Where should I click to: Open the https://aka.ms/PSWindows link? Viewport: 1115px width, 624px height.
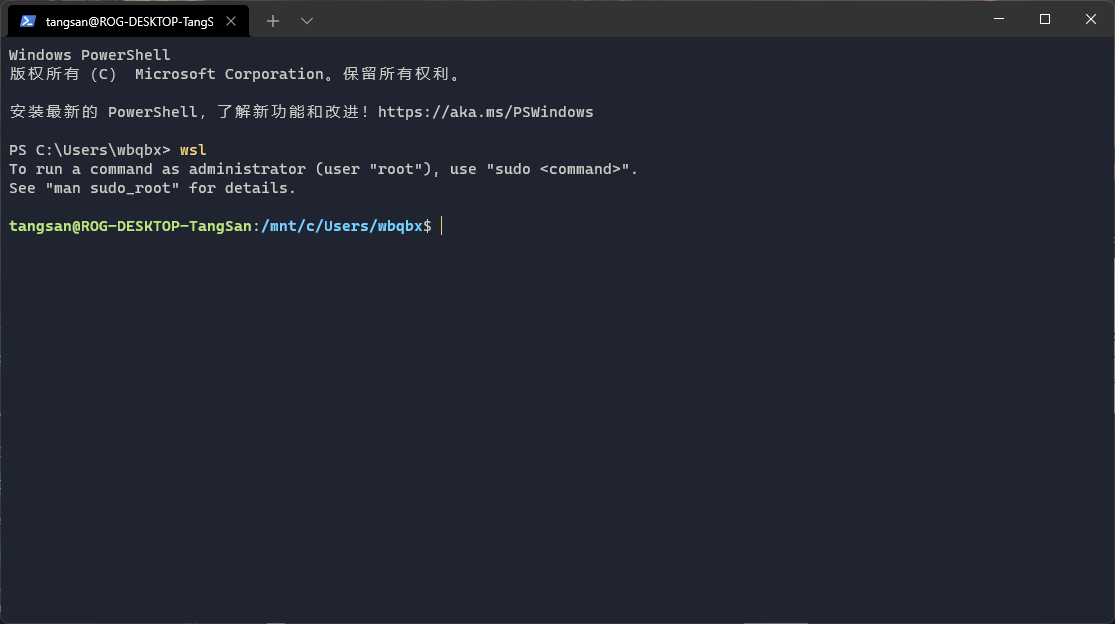[485, 112]
